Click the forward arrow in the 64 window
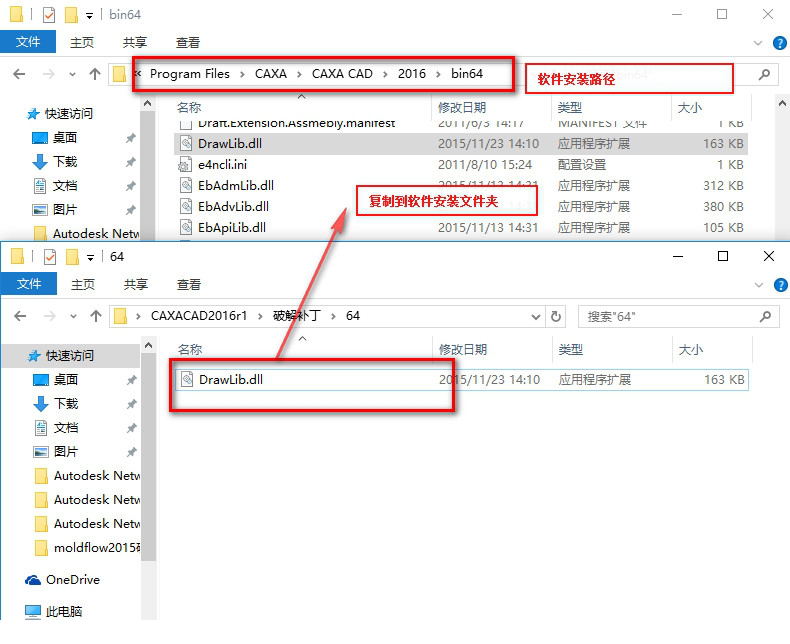790x644 pixels. tap(50, 316)
